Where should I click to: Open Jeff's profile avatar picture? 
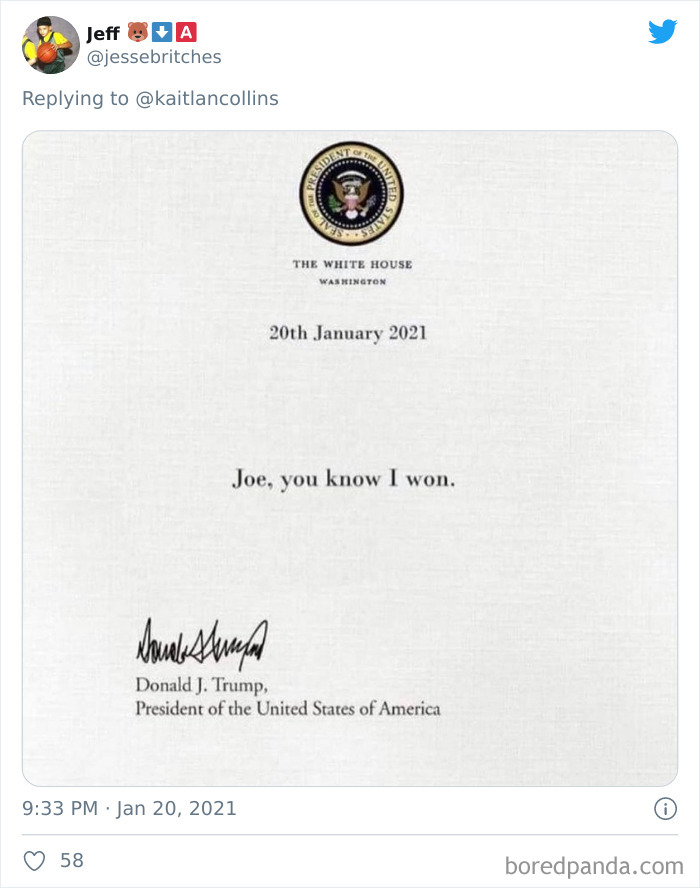point(50,45)
